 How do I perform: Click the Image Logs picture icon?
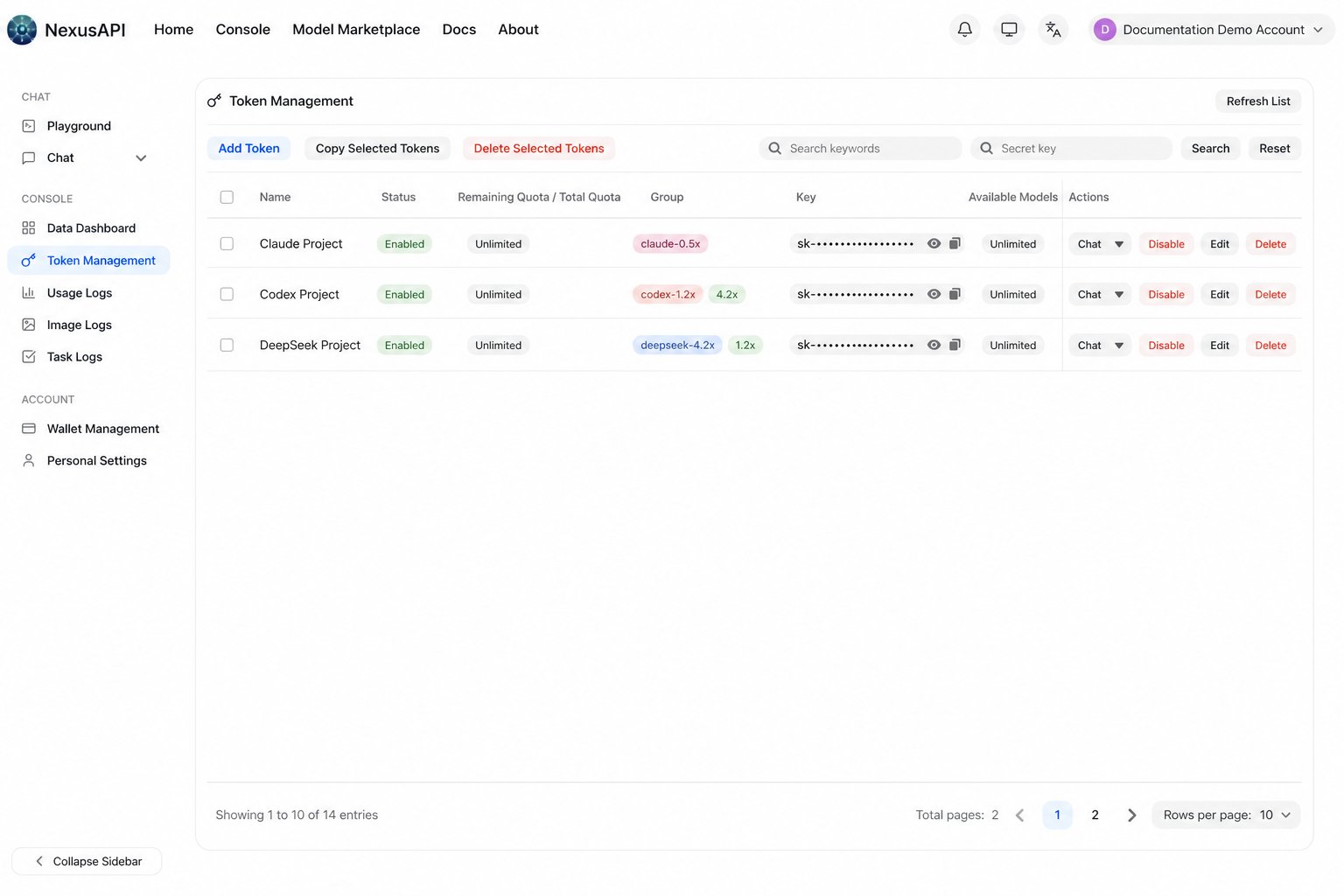pos(29,325)
